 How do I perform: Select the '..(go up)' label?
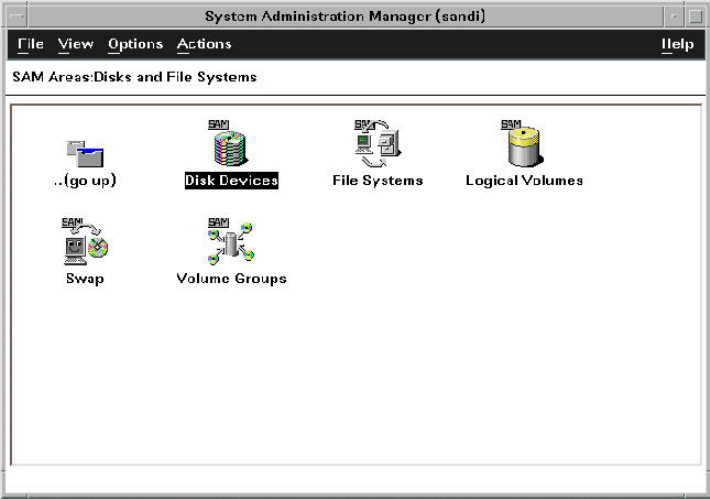coord(85,181)
